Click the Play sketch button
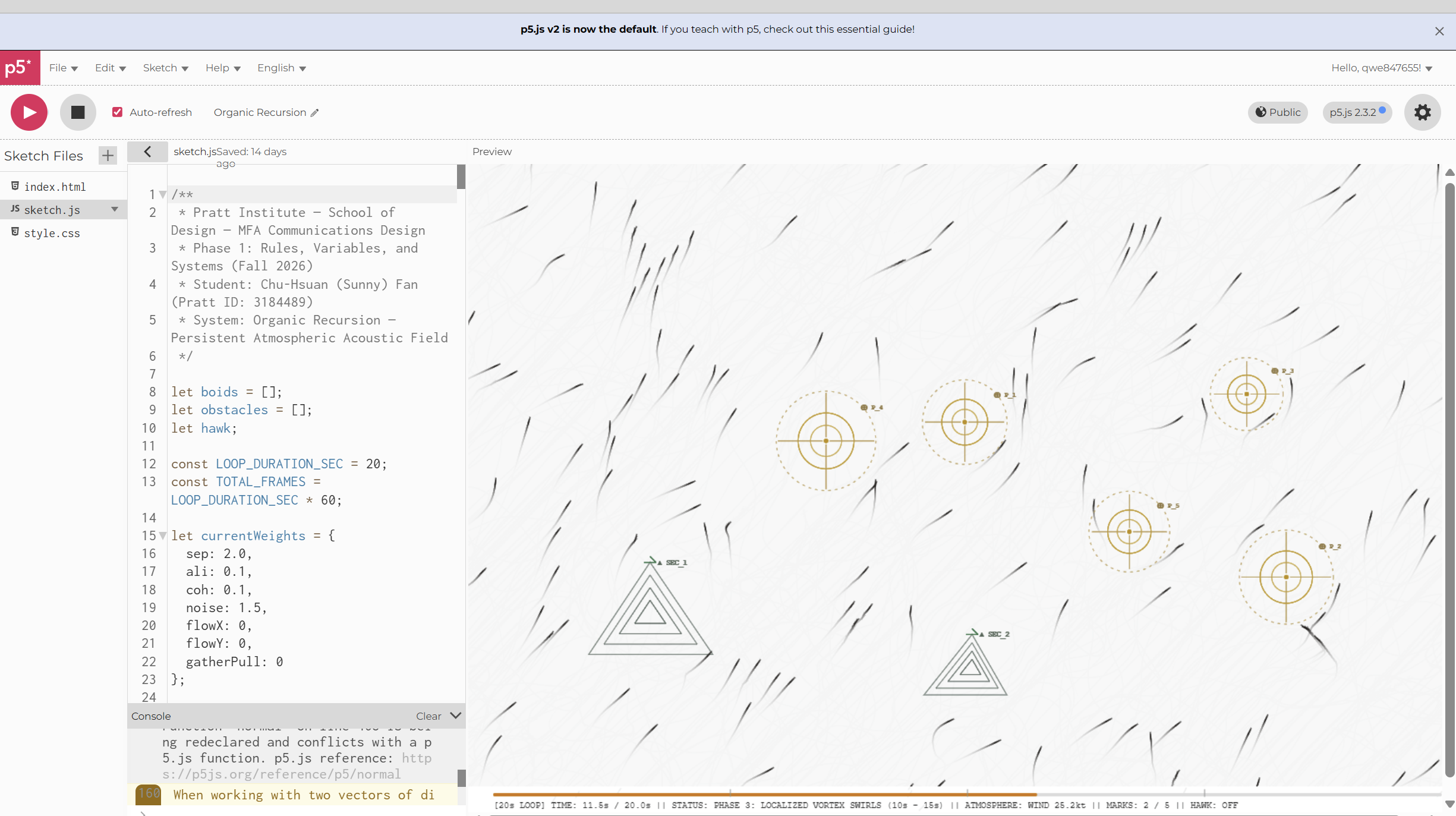 click(x=29, y=112)
